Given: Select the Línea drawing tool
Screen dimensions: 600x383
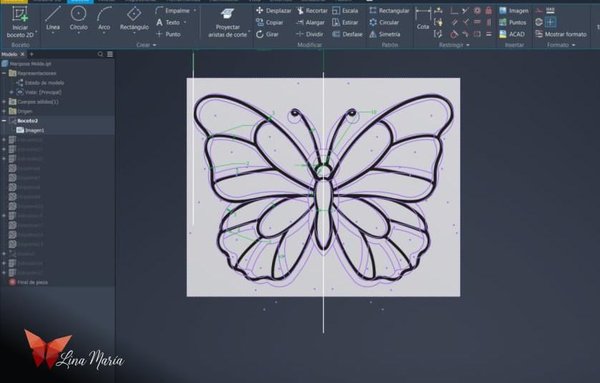Looking at the screenshot, I should point(53,19).
